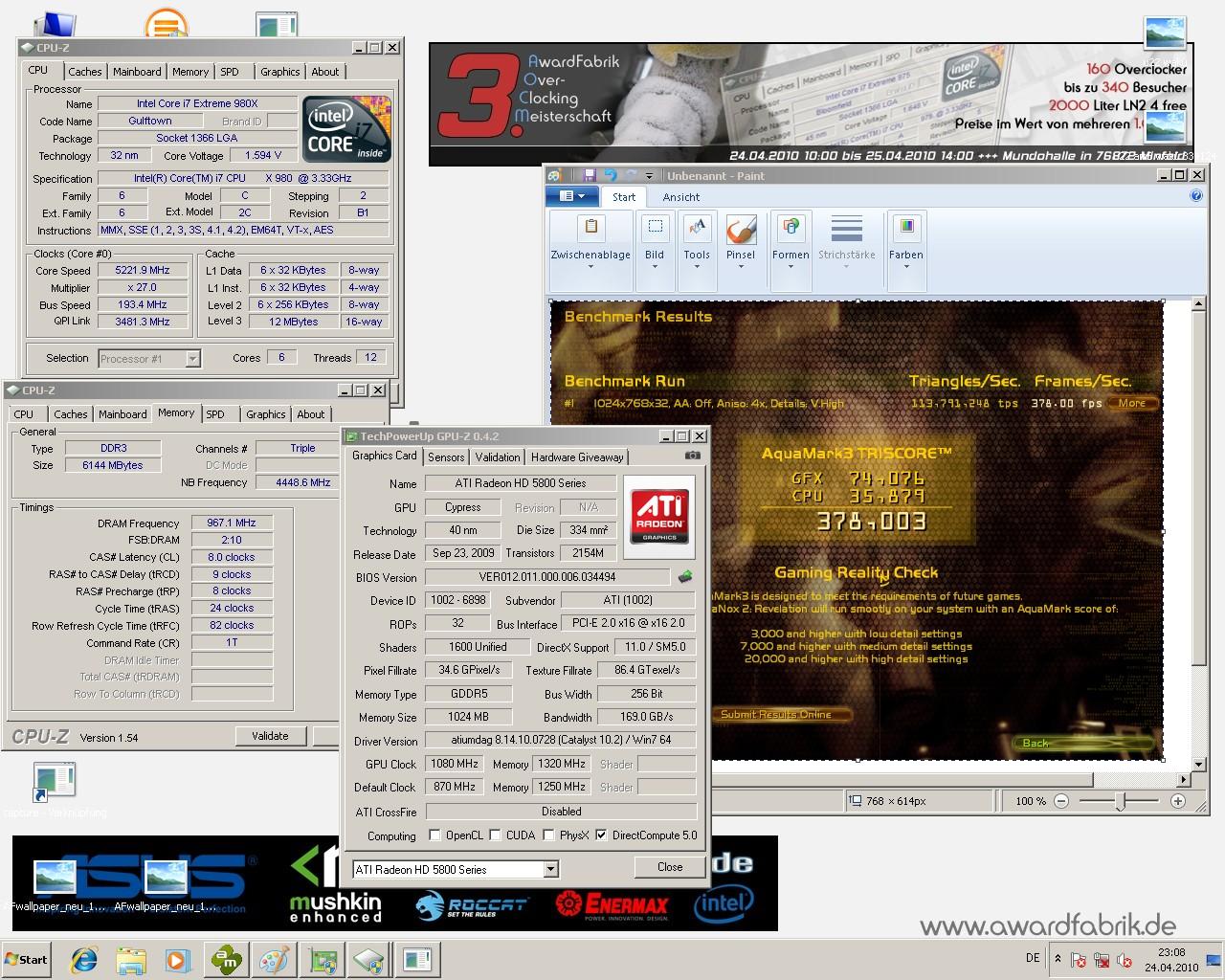Save the Paint image via quick access icon
Screen dimensions: 1225x980
pos(590,175)
